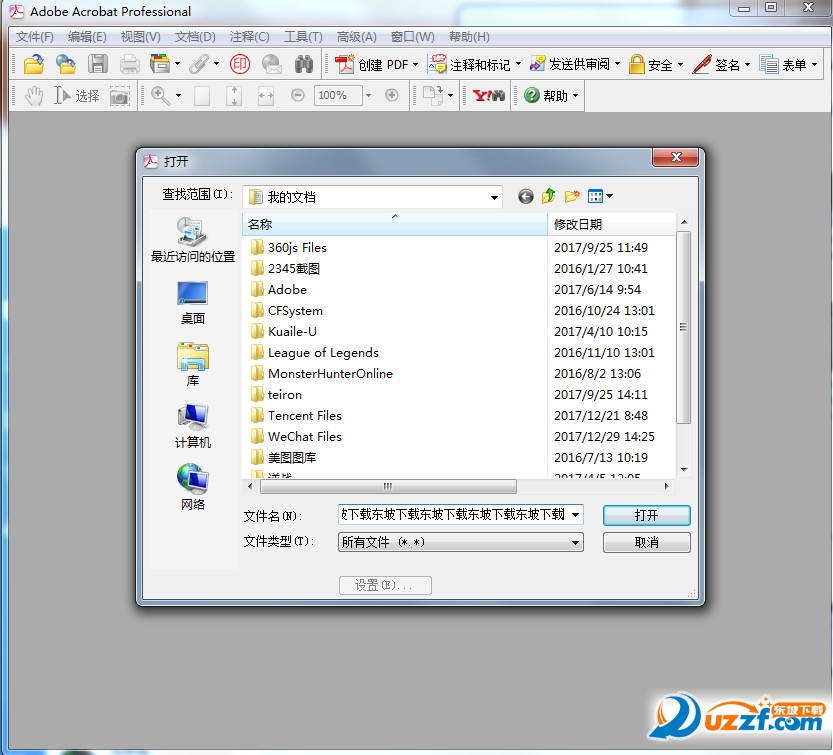
Task: Open the 窗口(W) menu
Action: click(x=412, y=37)
